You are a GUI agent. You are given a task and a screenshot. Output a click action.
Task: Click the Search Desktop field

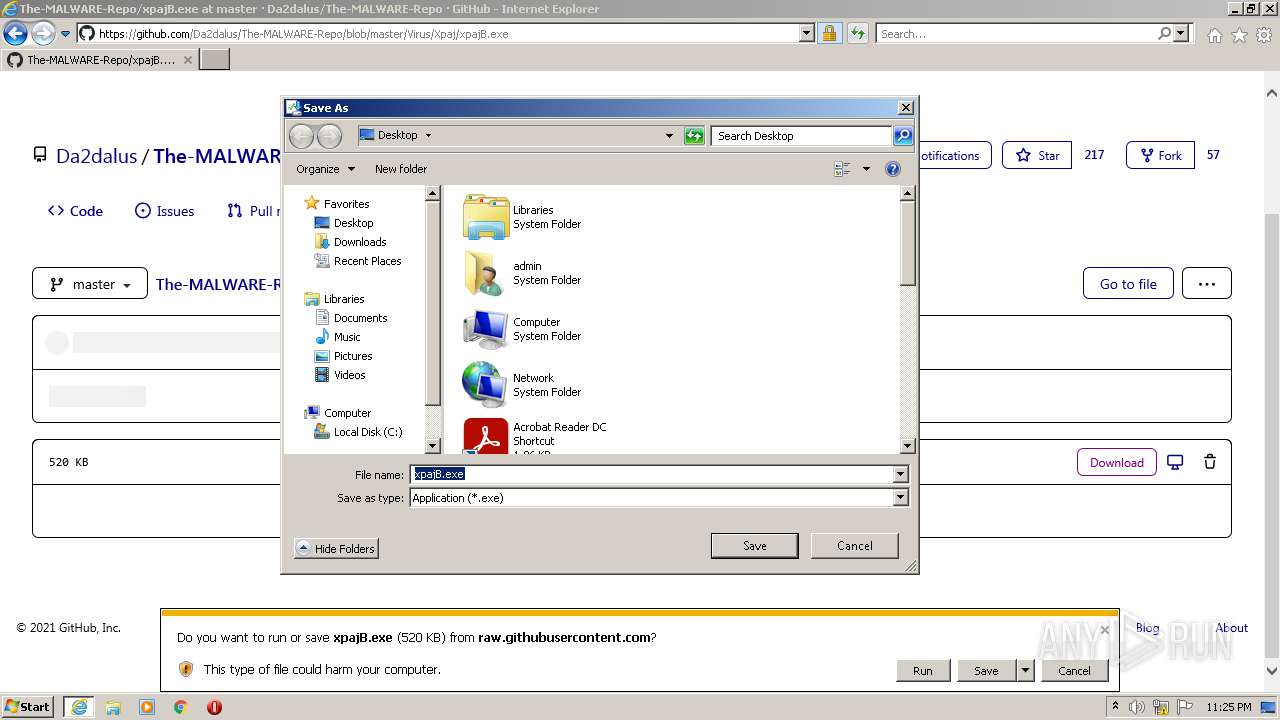802,136
